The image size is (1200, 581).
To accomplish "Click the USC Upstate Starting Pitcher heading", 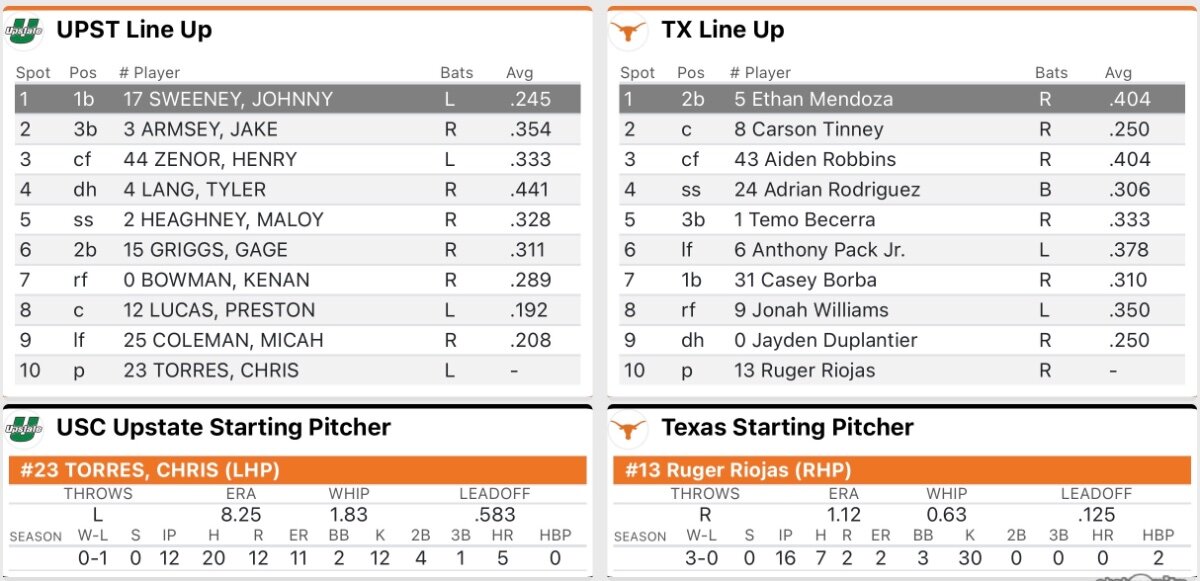I will pos(223,428).
